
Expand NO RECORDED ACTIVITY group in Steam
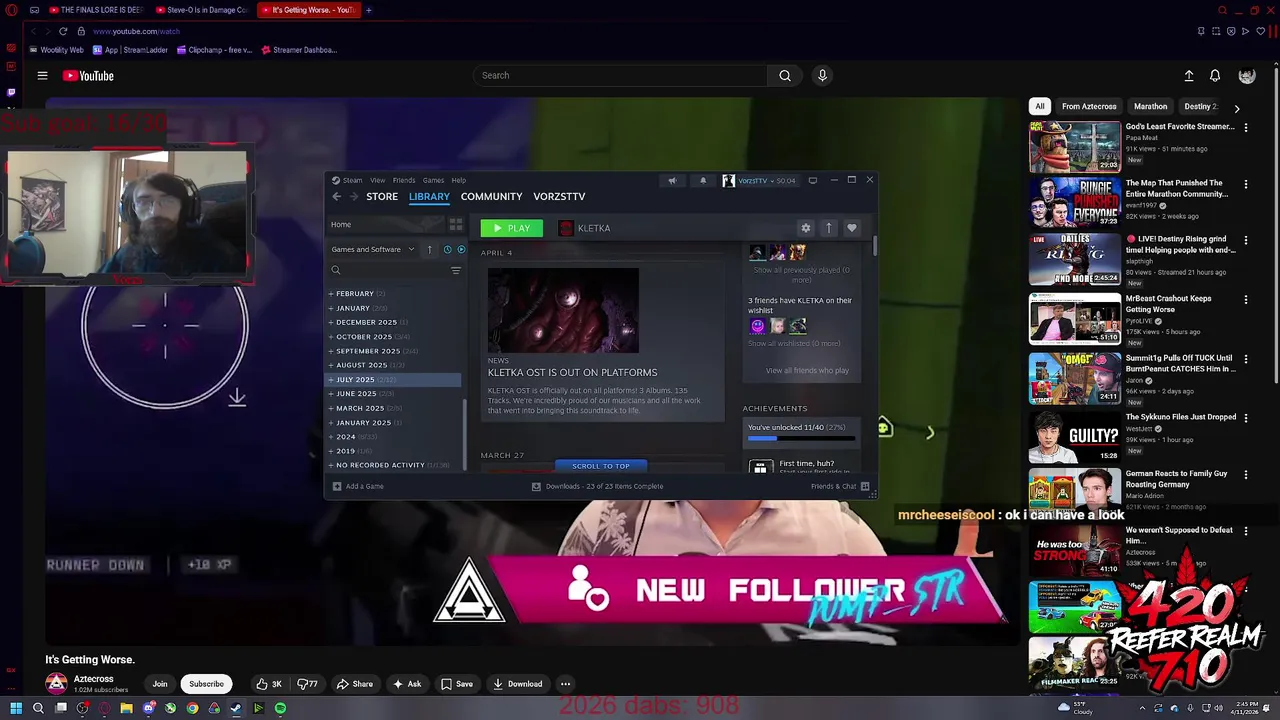point(394,465)
